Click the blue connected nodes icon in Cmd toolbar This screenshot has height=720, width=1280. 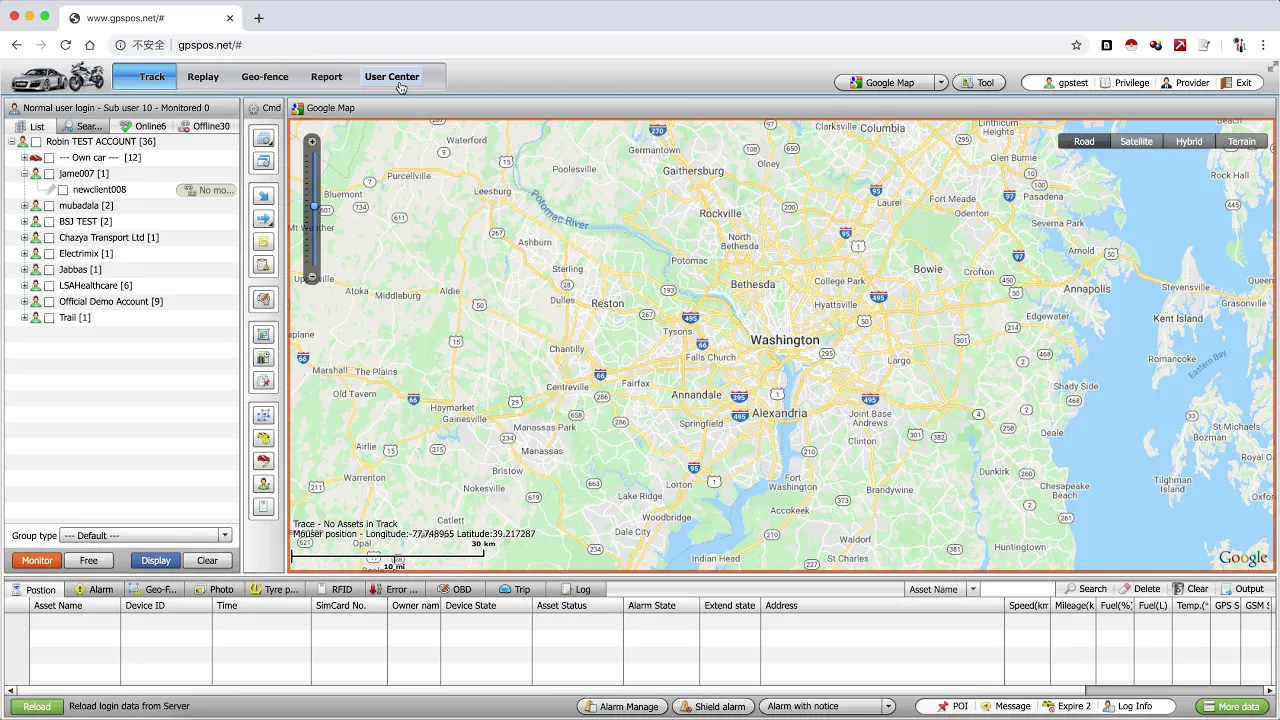pyautogui.click(x=264, y=415)
